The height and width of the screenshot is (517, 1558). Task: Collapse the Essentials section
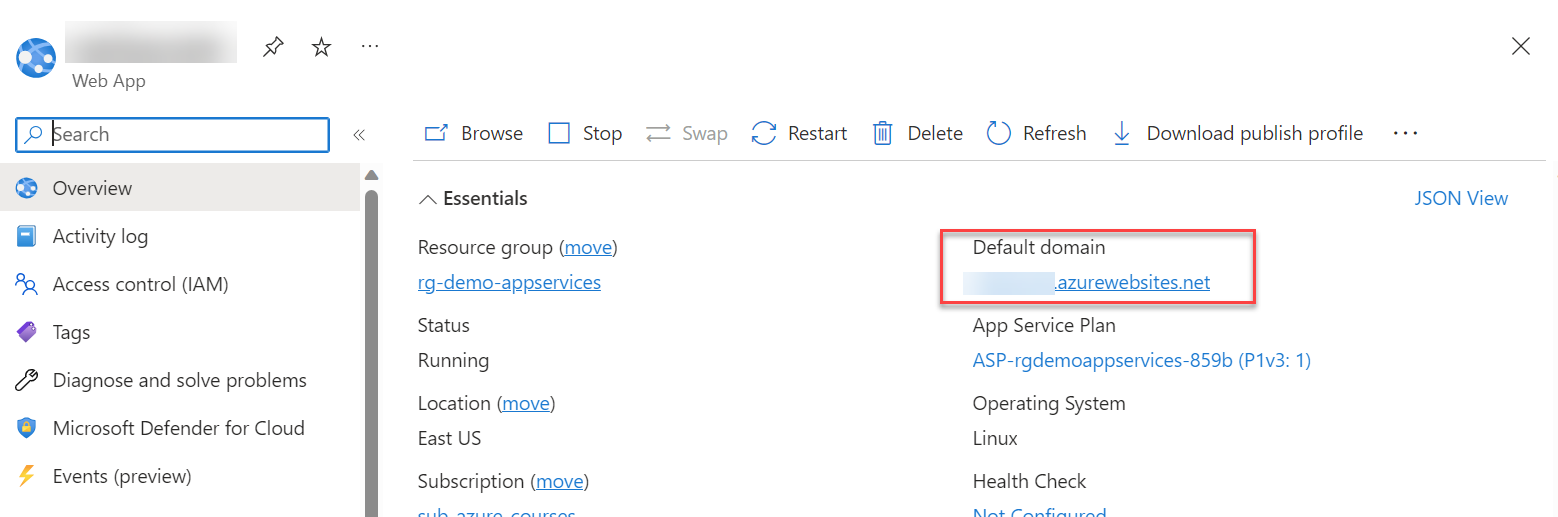pyautogui.click(x=428, y=199)
